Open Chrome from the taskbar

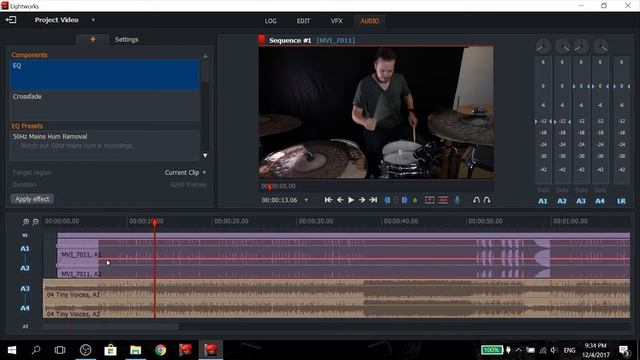[160, 350]
